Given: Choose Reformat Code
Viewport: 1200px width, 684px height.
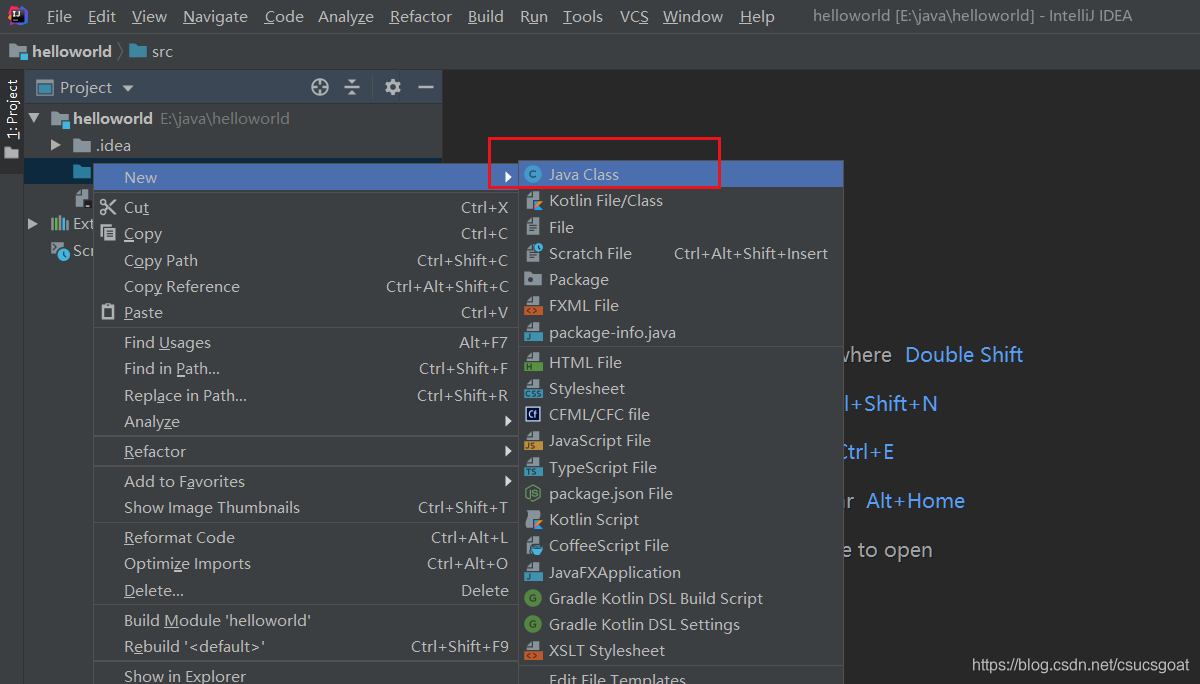Looking at the screenshot, I should click(x=305, y=538).
